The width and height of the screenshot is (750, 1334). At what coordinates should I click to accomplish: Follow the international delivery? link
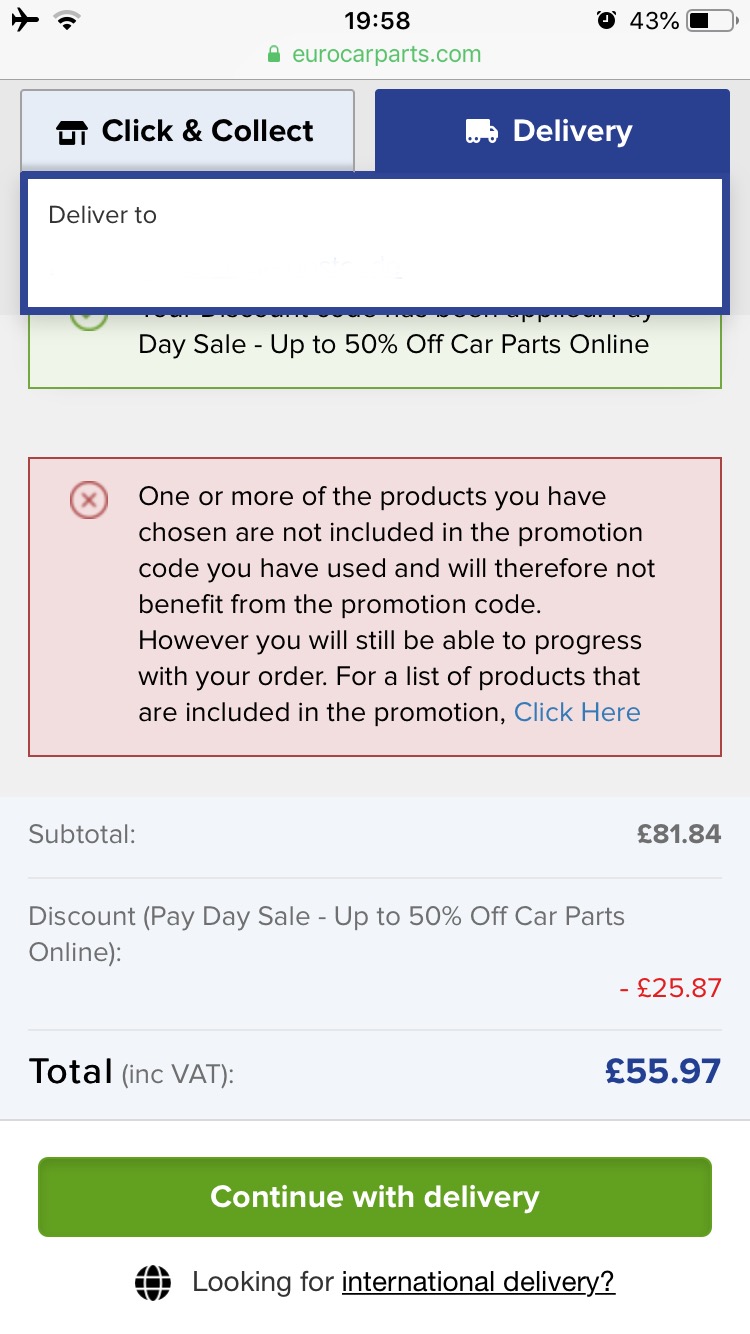coord(478,1282)
